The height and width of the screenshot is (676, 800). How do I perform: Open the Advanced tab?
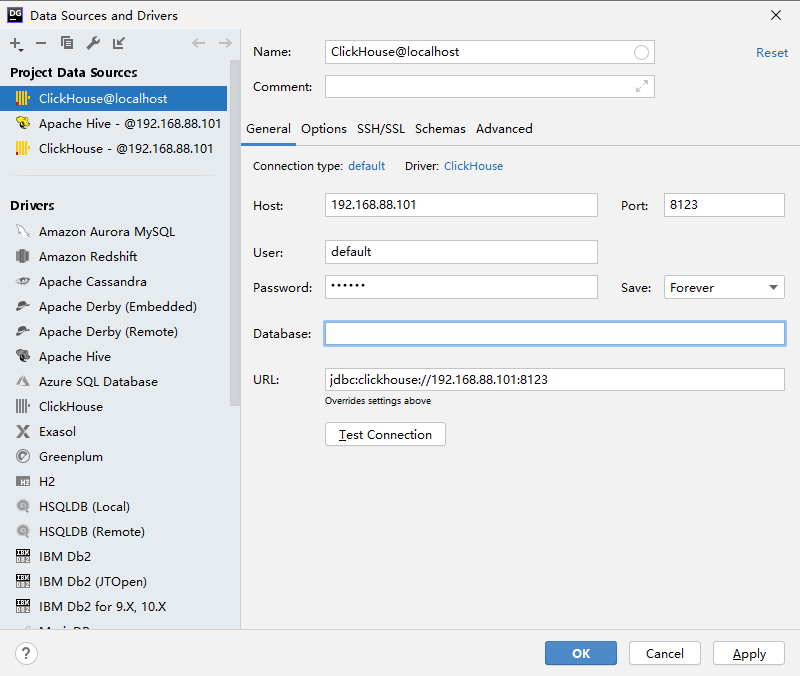(504, 129)
